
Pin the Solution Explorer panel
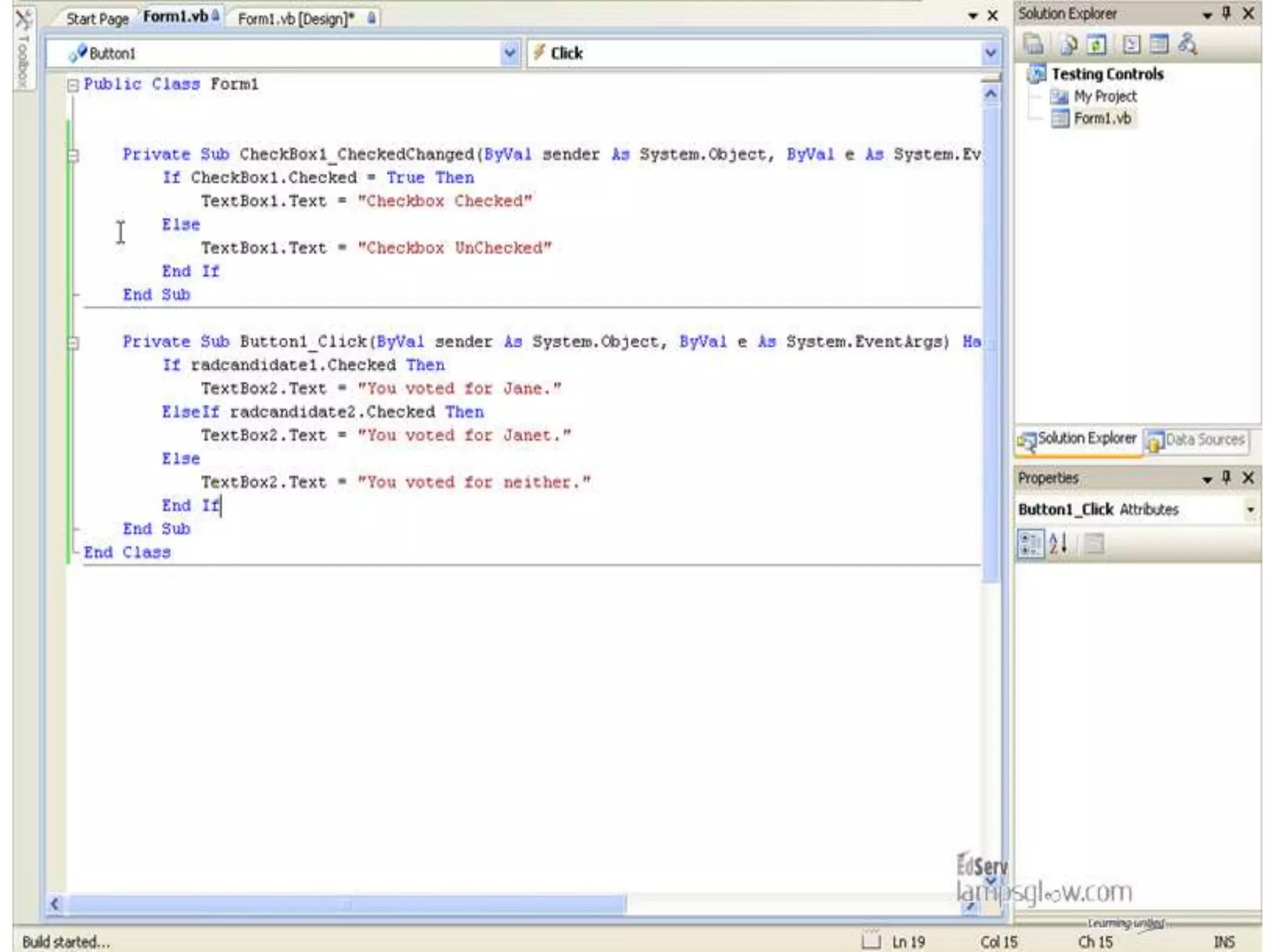click(1227, 14)
